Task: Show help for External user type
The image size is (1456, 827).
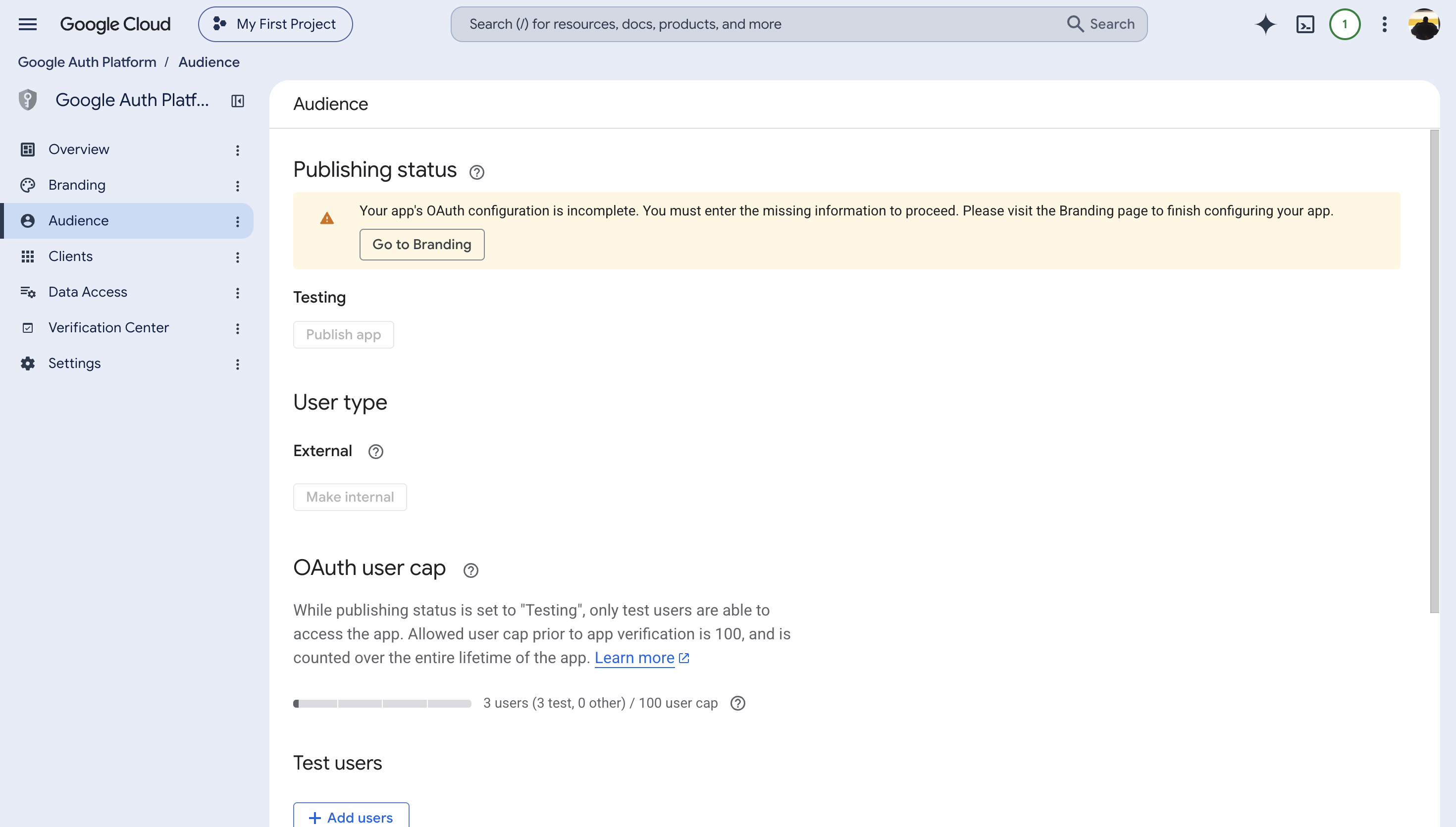Action: [x=375, y=452]
